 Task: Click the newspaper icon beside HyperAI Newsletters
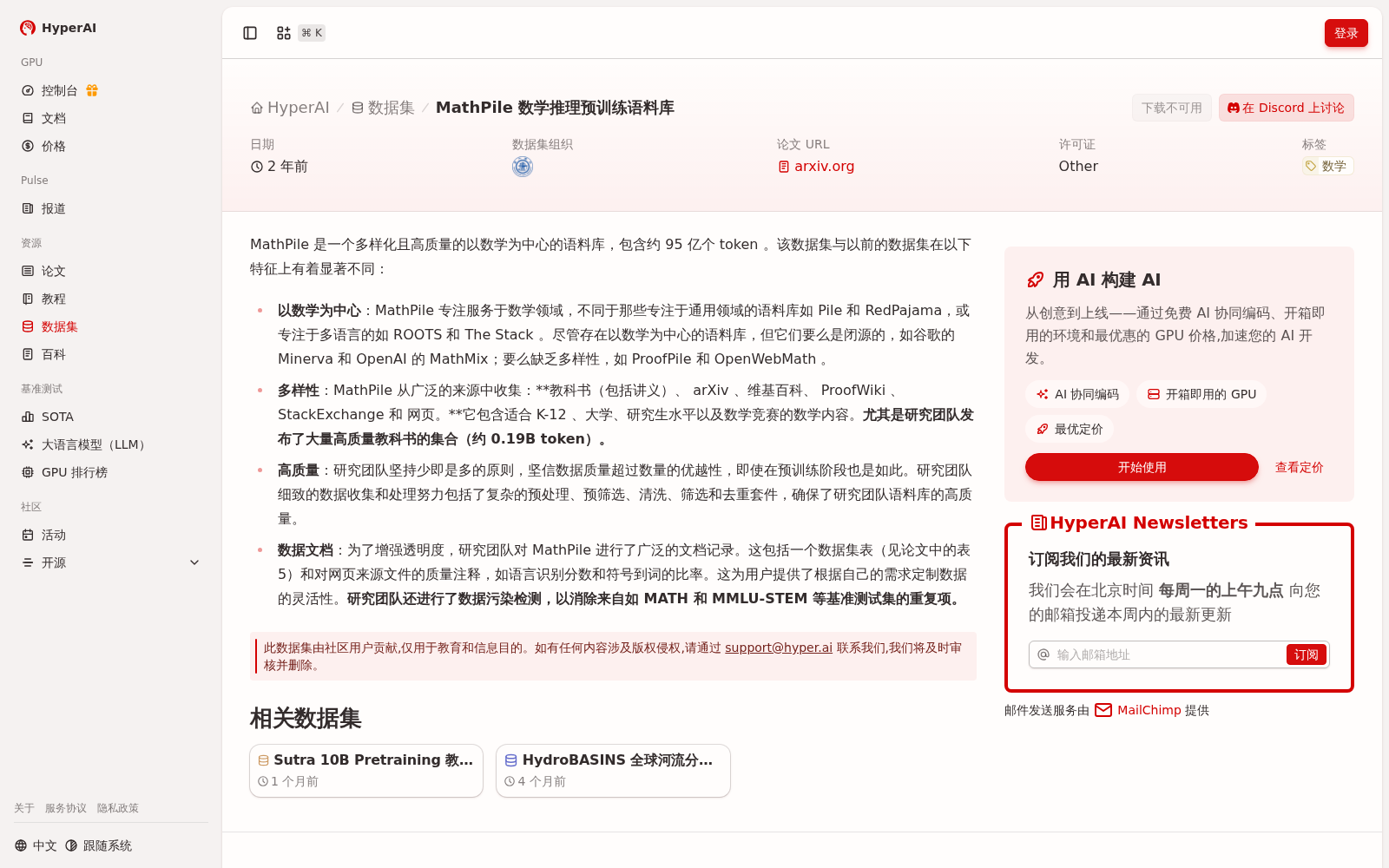pyautogui.click(x=1038, y=523)
